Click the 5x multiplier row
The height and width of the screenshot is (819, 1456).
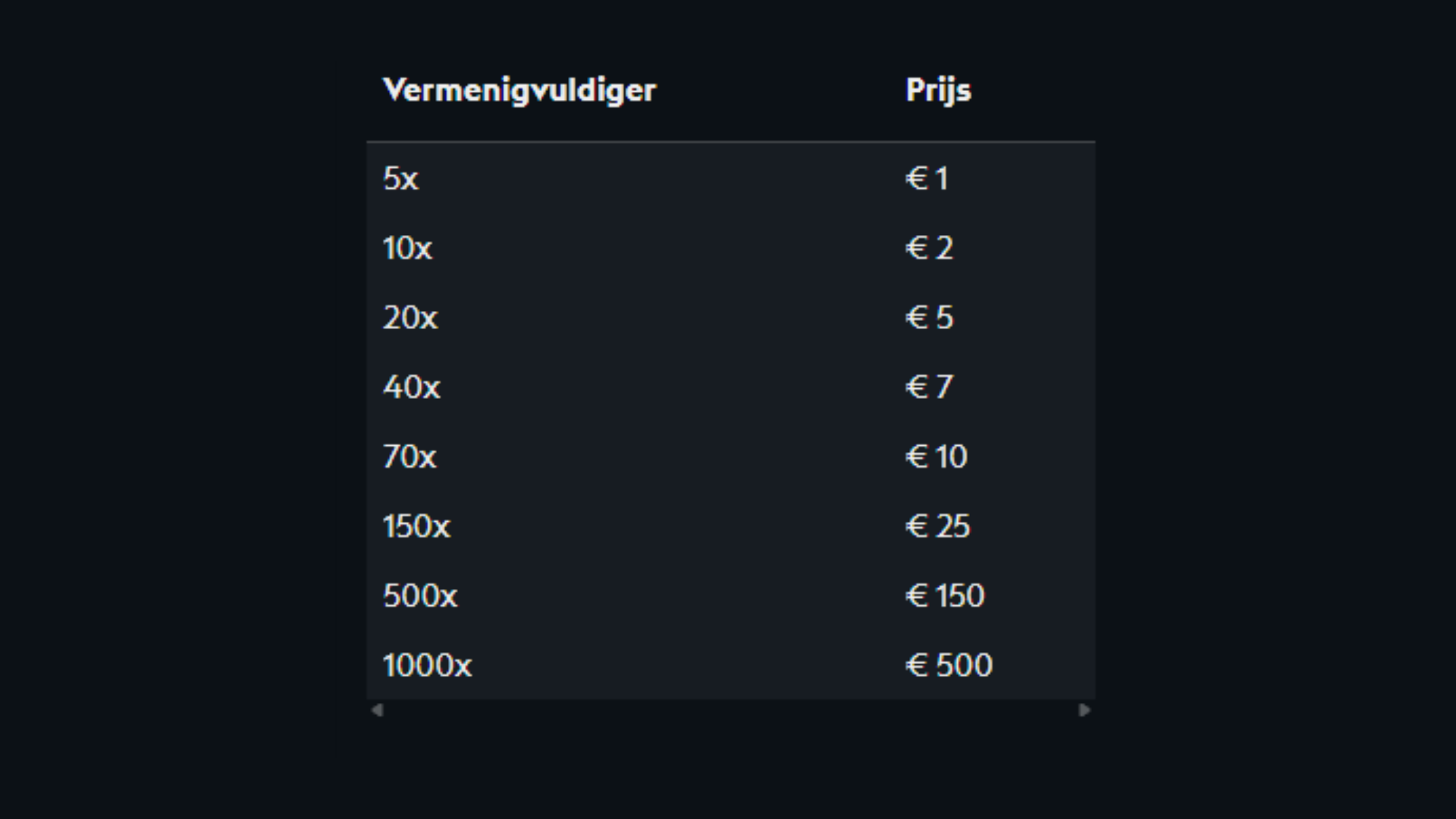[x=401, y=179]
